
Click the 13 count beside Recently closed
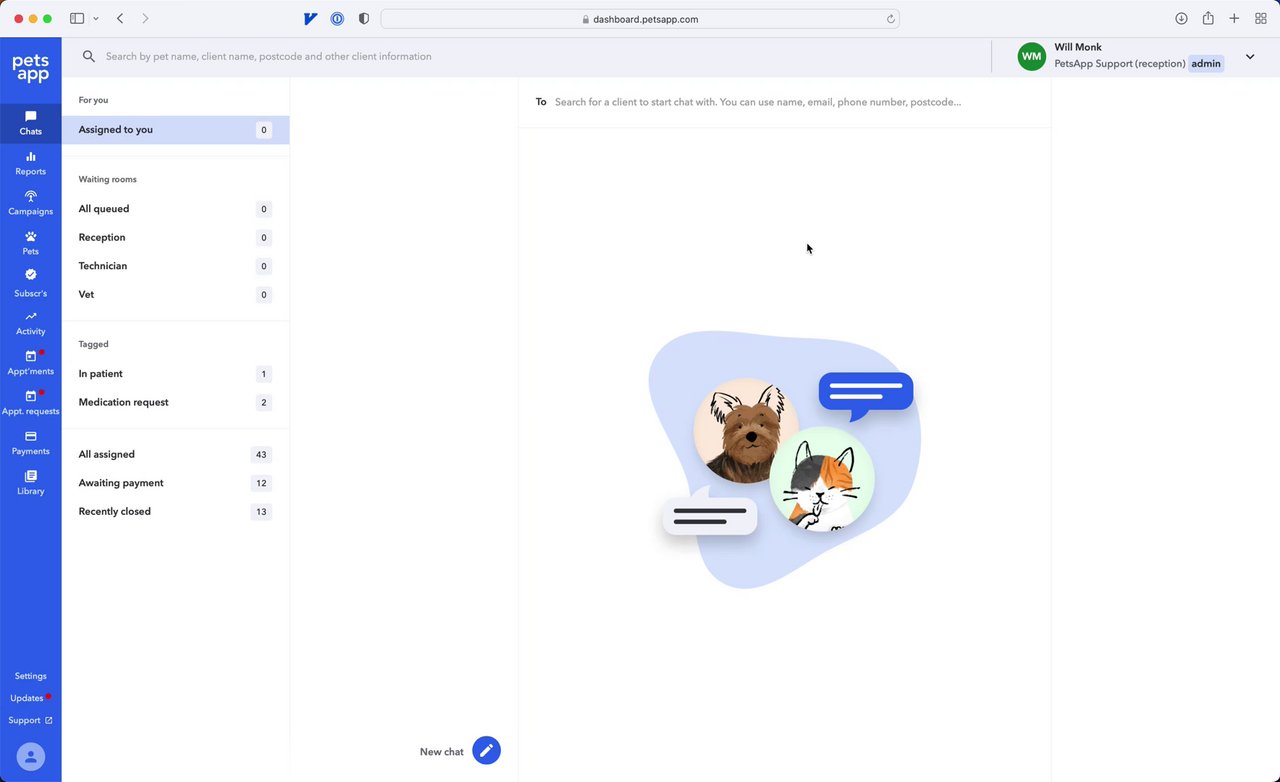click(261, 511)
